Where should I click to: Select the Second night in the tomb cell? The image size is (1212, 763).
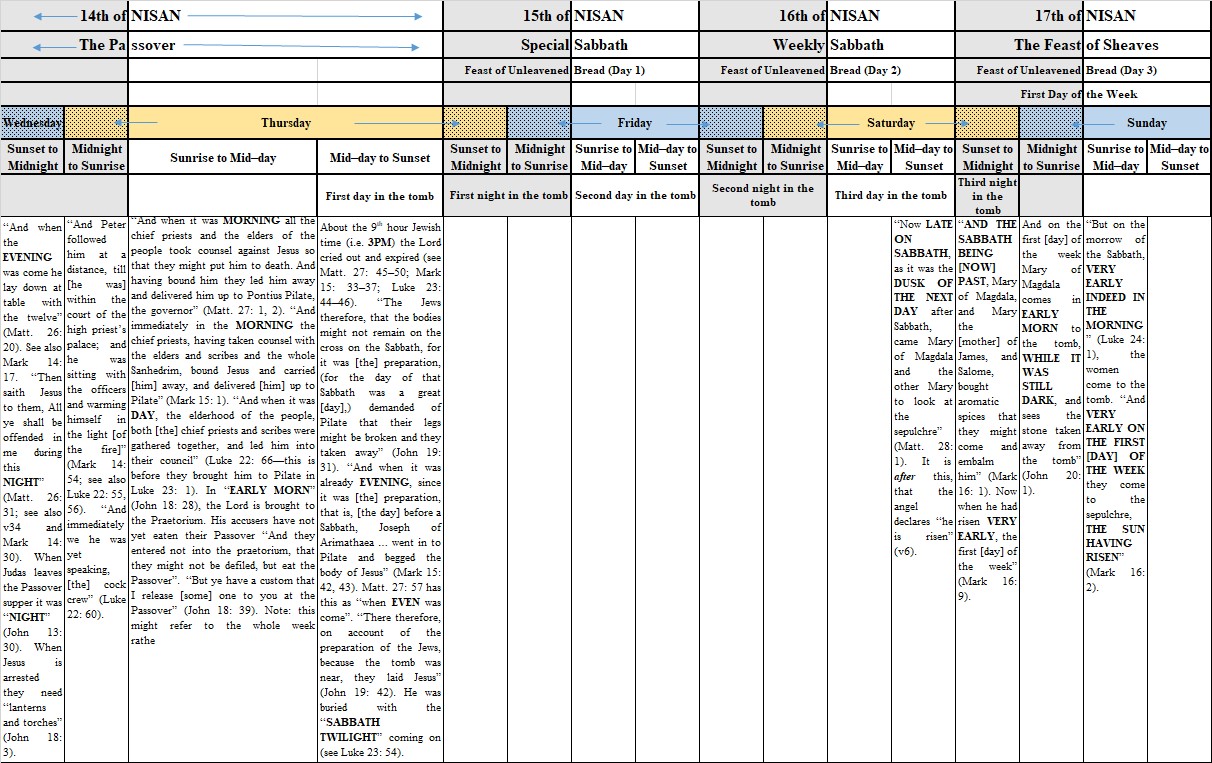pyautogui.click(x=763, y=196)
